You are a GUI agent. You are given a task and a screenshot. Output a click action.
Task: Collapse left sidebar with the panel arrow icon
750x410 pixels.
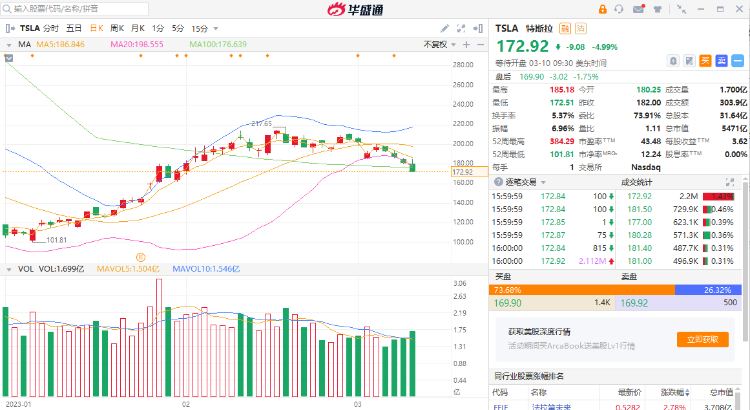(10, 29)
